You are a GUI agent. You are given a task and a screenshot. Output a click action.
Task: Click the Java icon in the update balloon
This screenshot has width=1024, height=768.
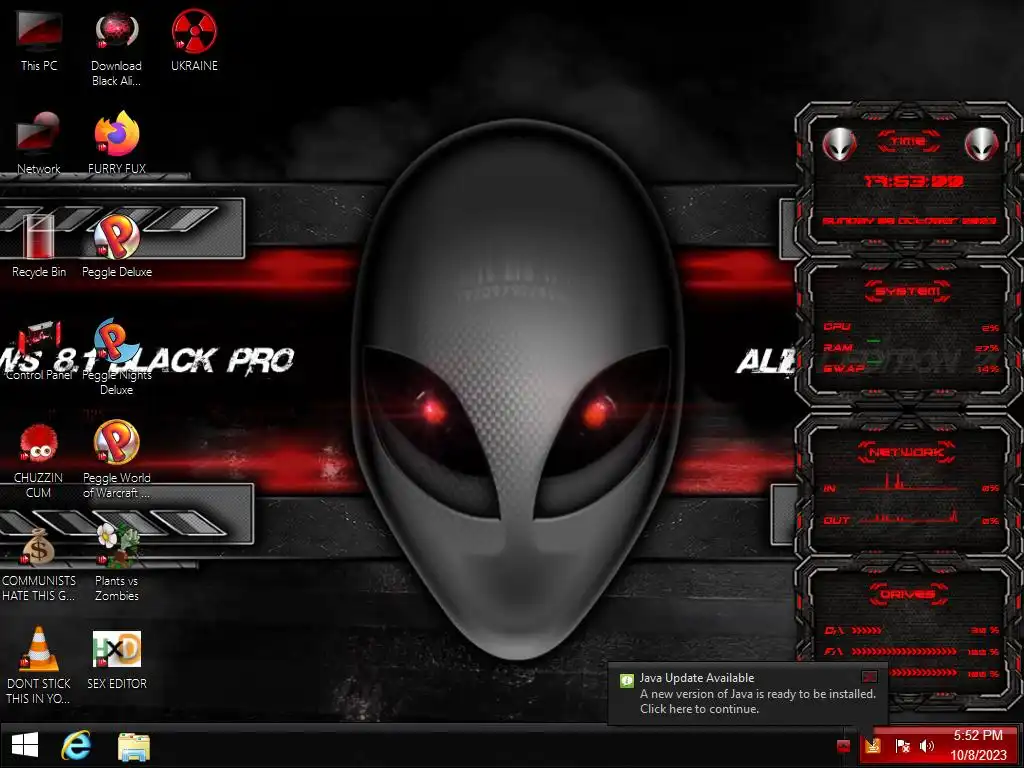click(626, 680)
